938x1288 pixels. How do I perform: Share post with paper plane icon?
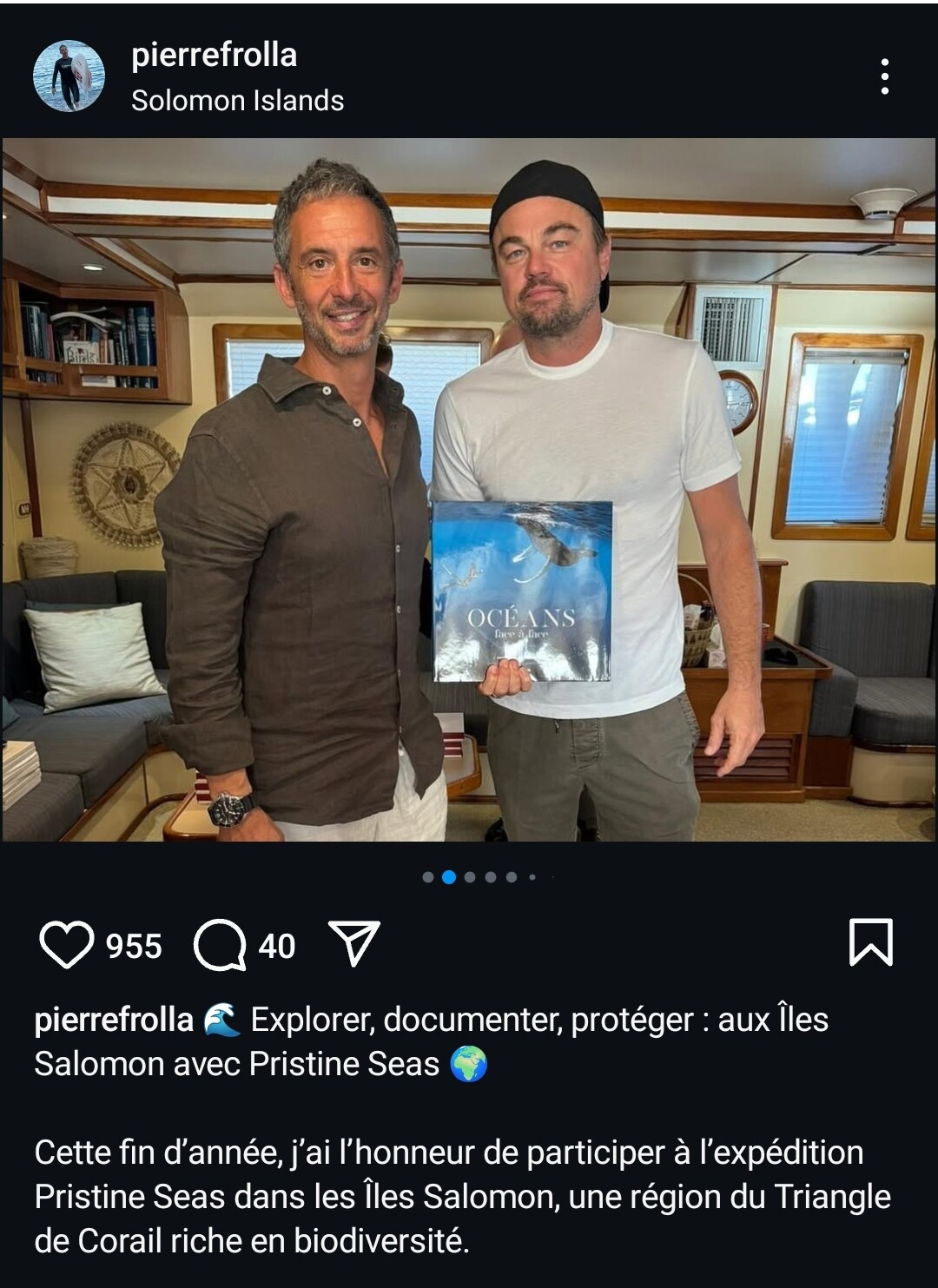coord(354,943)
